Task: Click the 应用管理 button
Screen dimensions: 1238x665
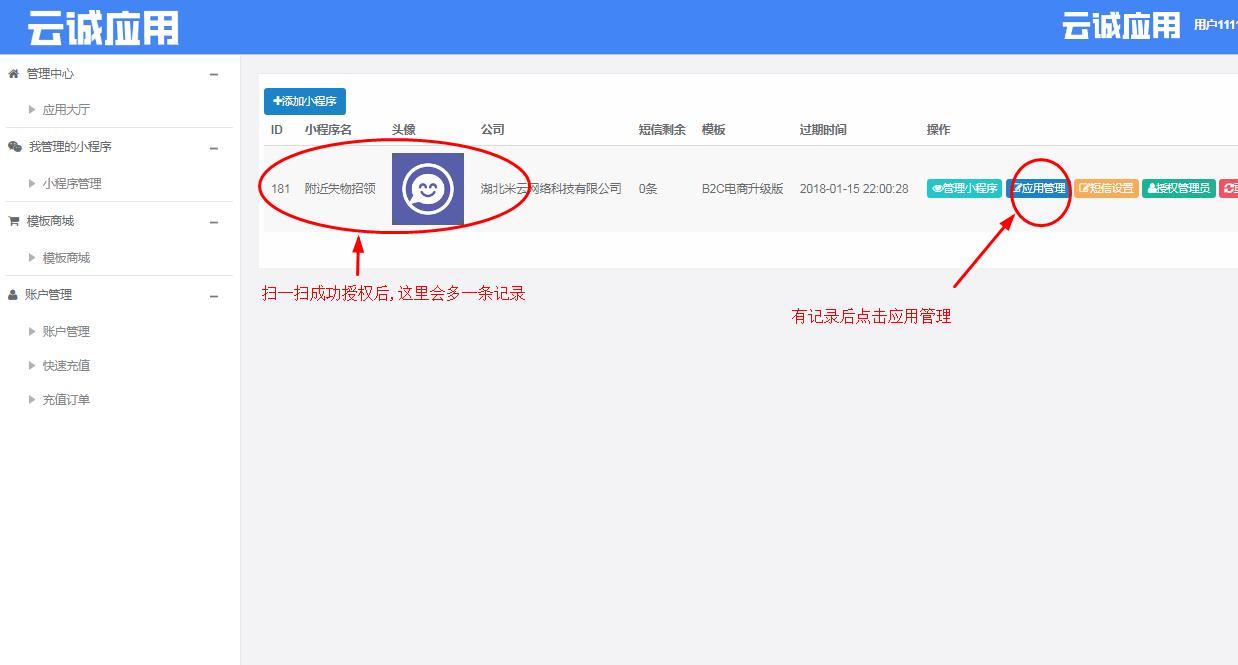Action: click(1038, 188)
